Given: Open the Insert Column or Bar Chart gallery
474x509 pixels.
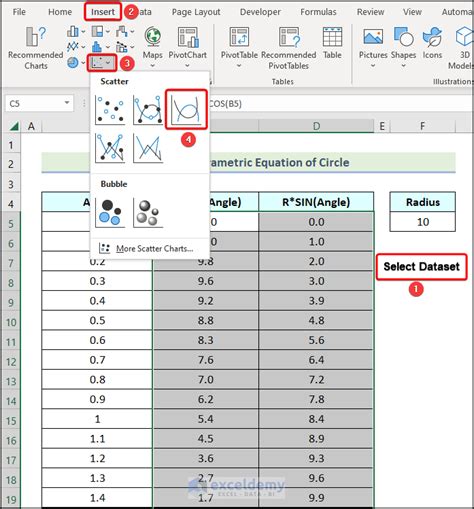Looking at the screenshot, I should (x=76, y=32).
